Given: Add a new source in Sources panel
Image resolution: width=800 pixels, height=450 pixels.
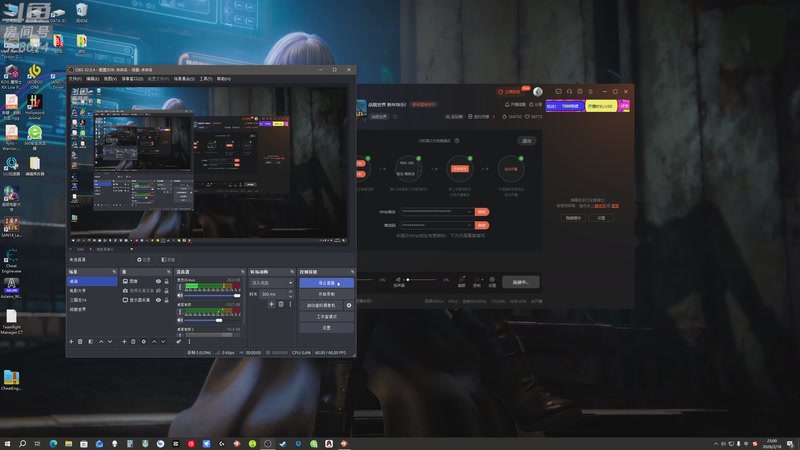Looking at the screenshot, I should (124, 341).
